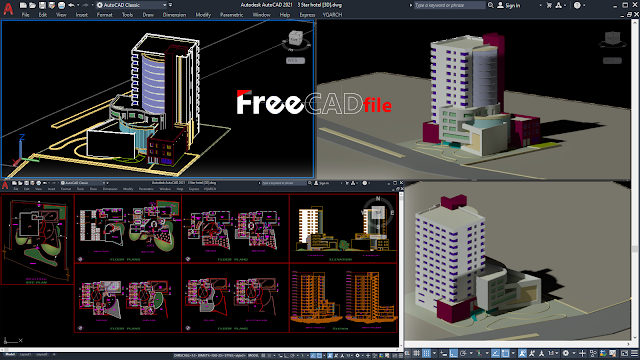Click the search magnifier icon in the title bar

pyautogui.click(x=491, y=5)
